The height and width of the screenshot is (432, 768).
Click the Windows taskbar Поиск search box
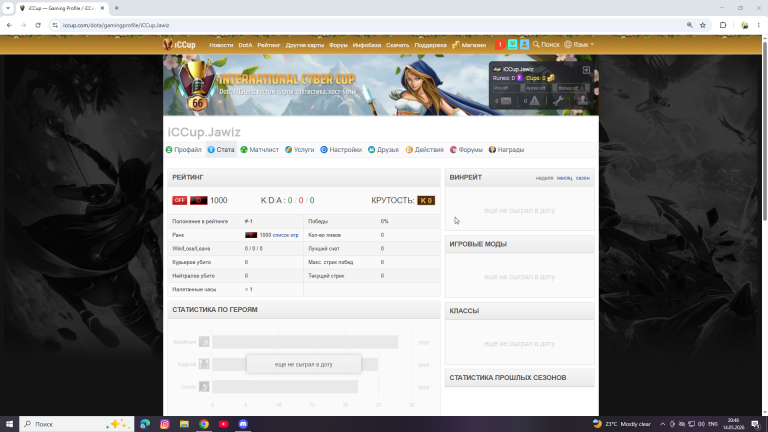(76, 424)
